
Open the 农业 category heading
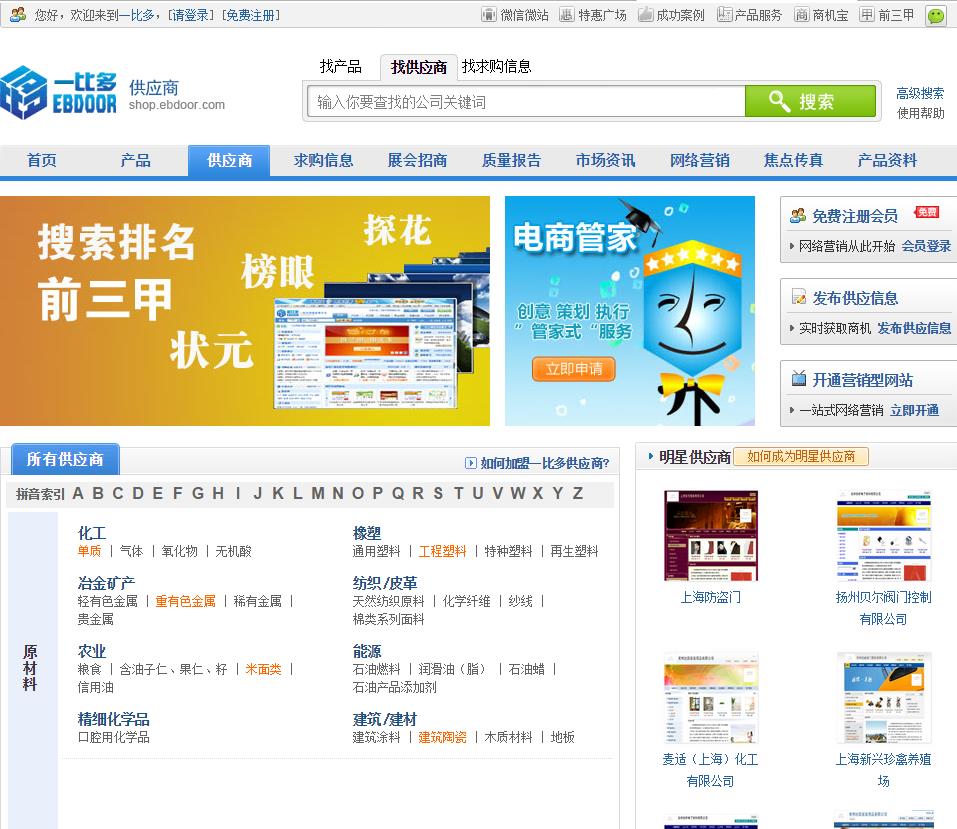(x=92, y=651)
